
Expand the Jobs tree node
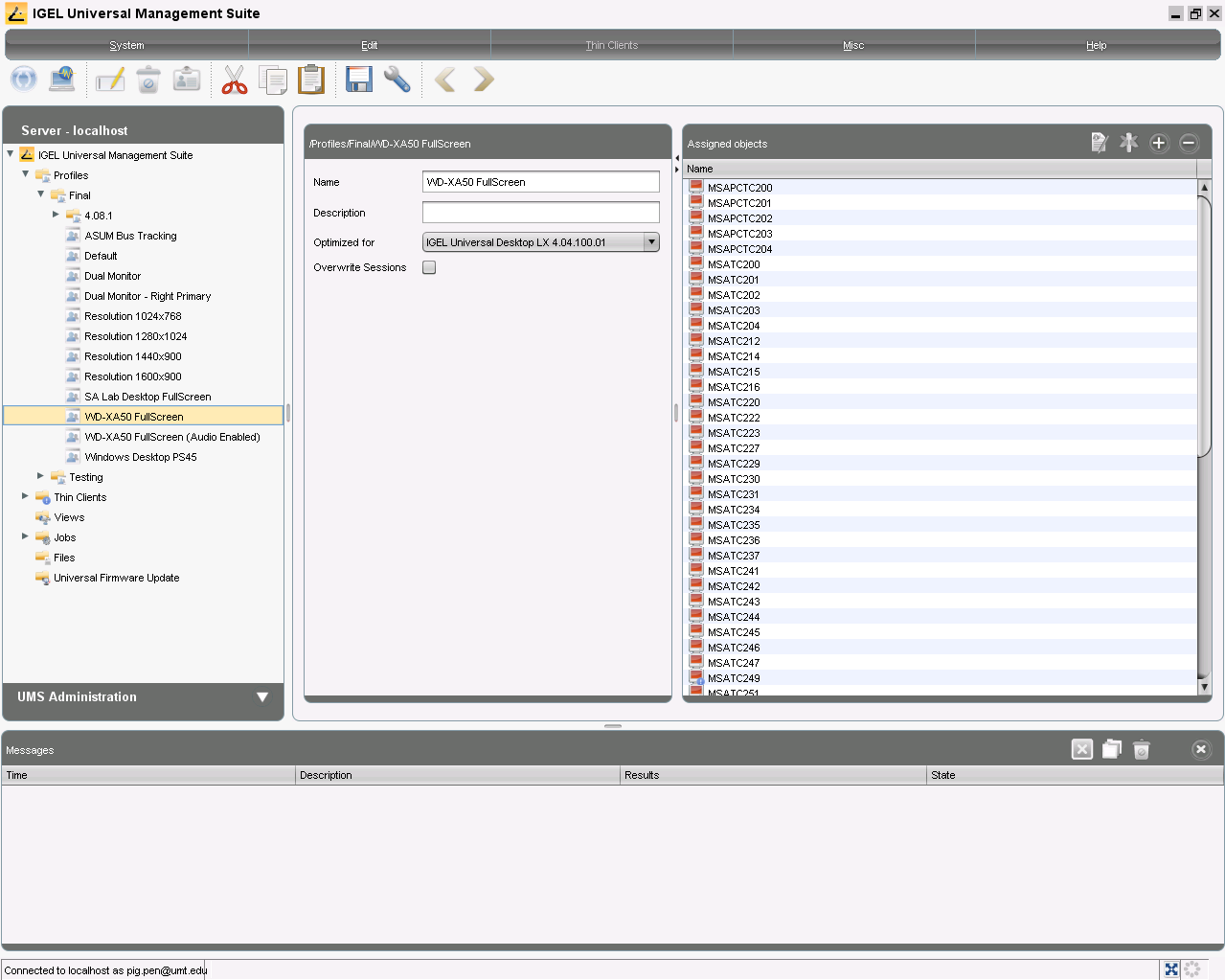[26, 536]
